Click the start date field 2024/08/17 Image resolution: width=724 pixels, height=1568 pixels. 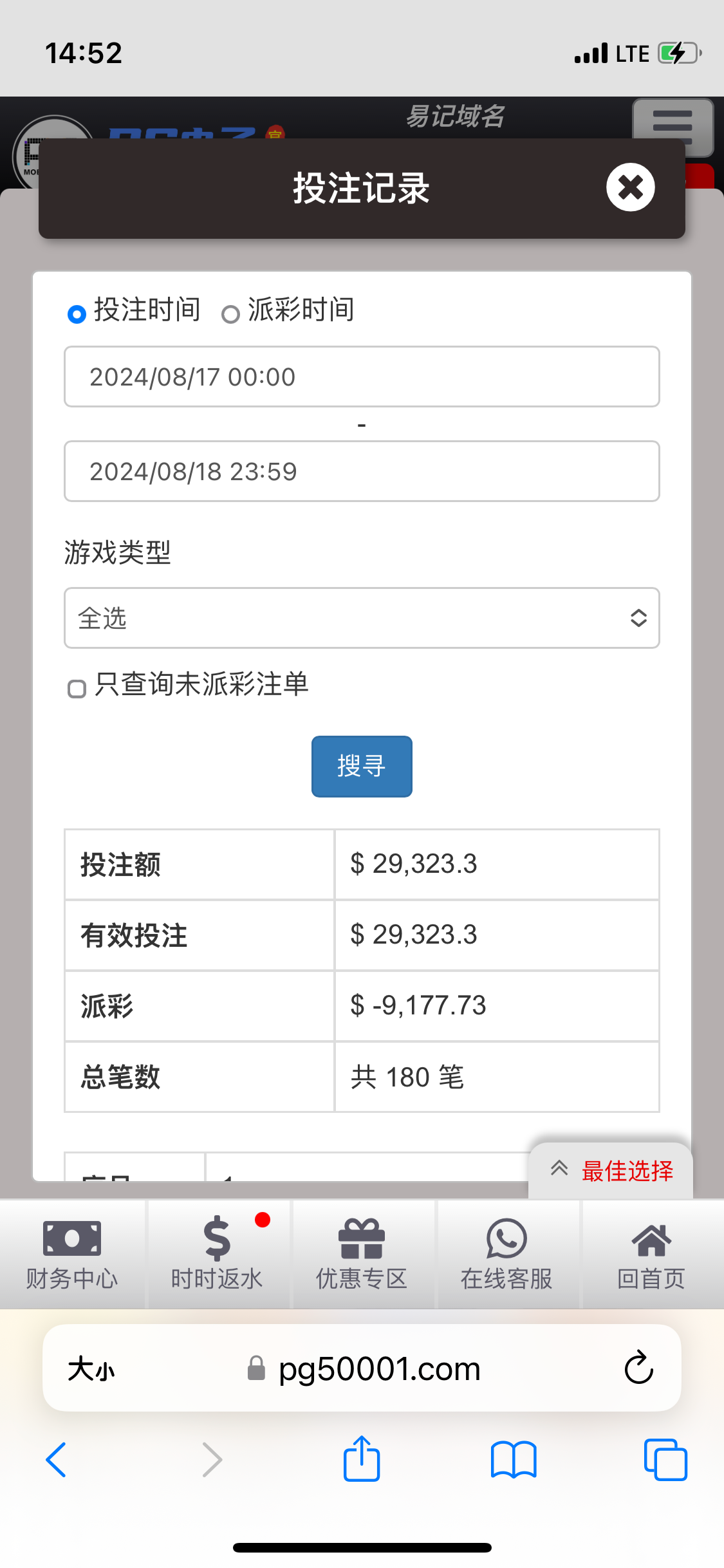point(362,377)
